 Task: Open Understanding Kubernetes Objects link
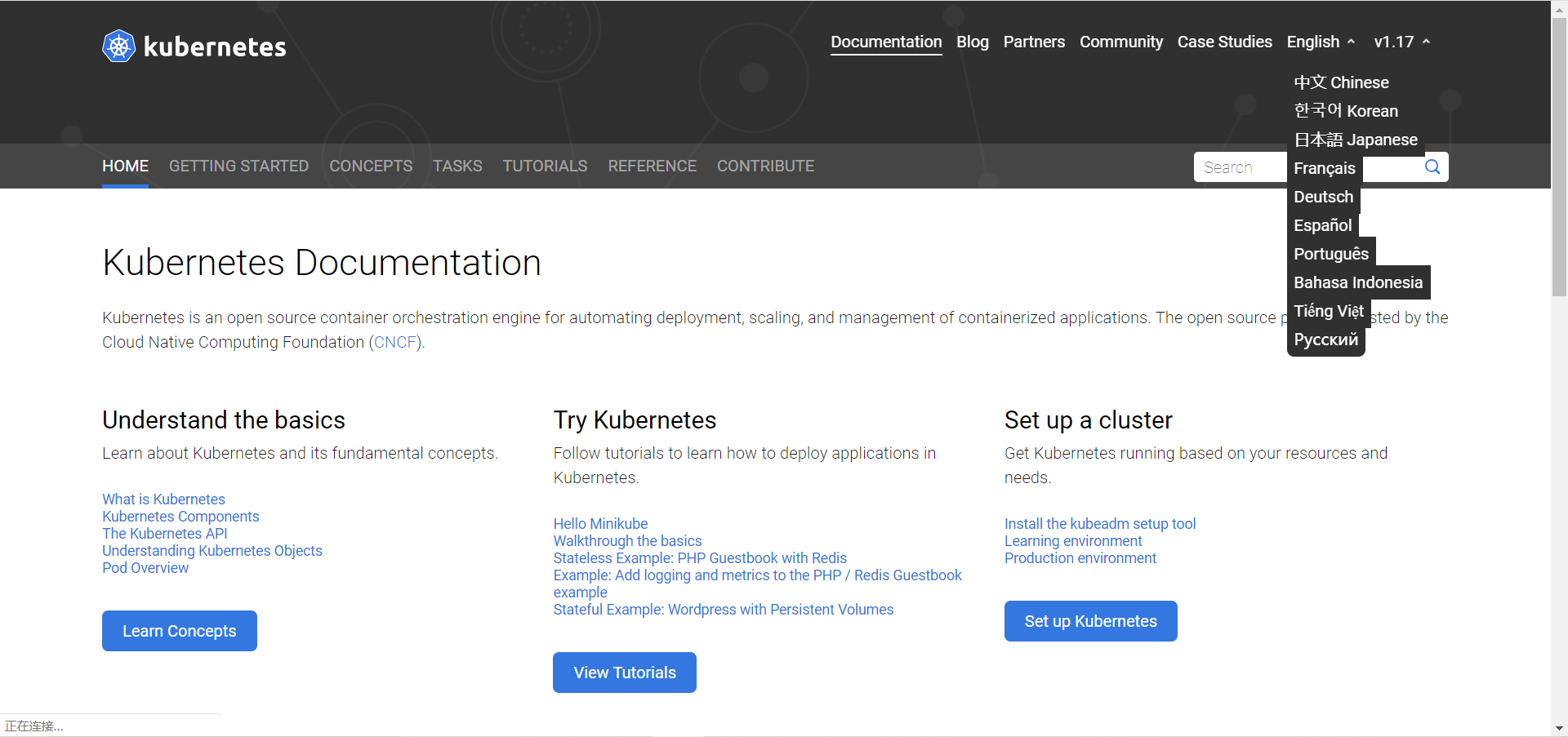[x=212, y=551]
